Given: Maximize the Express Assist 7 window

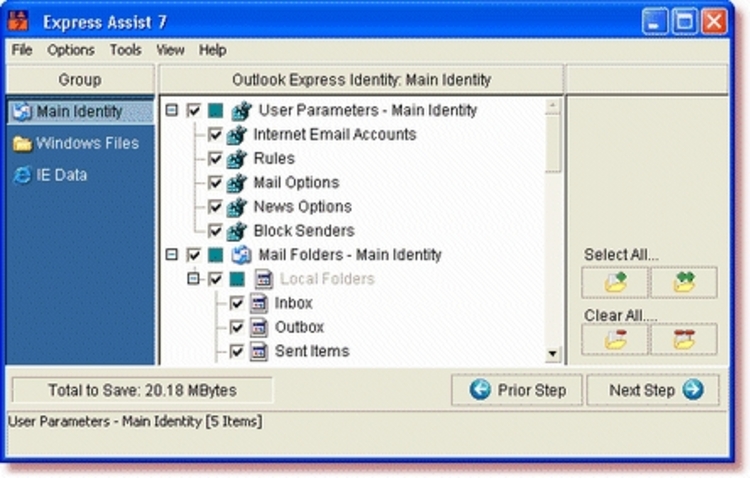Looking at the screenshot, I should click(684, 22).
